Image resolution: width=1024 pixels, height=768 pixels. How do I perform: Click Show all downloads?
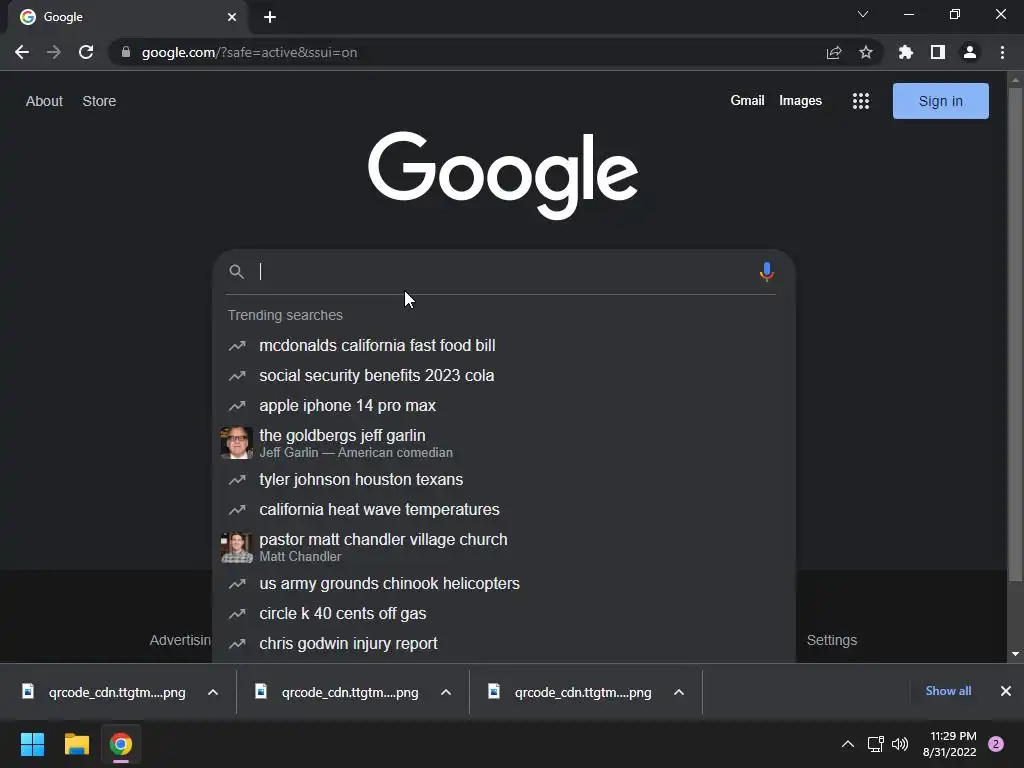948,691
